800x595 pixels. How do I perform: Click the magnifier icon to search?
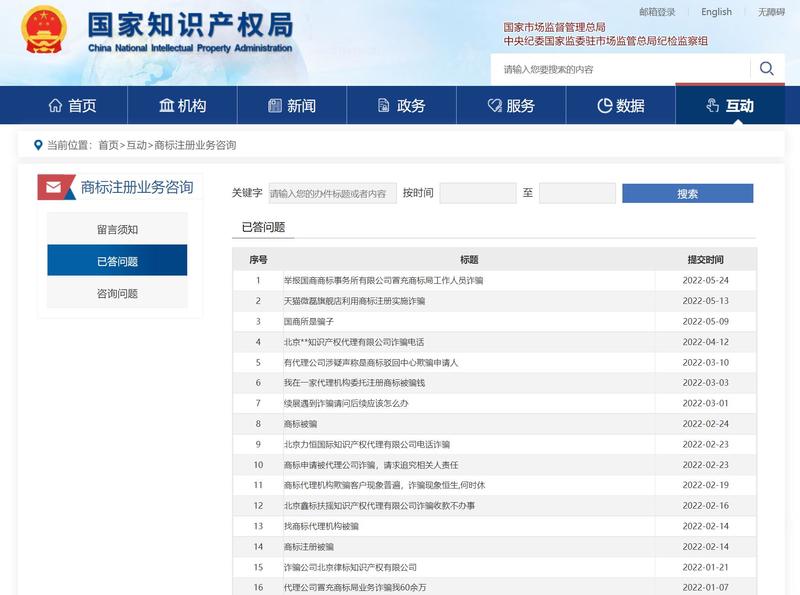pos(767,69)
